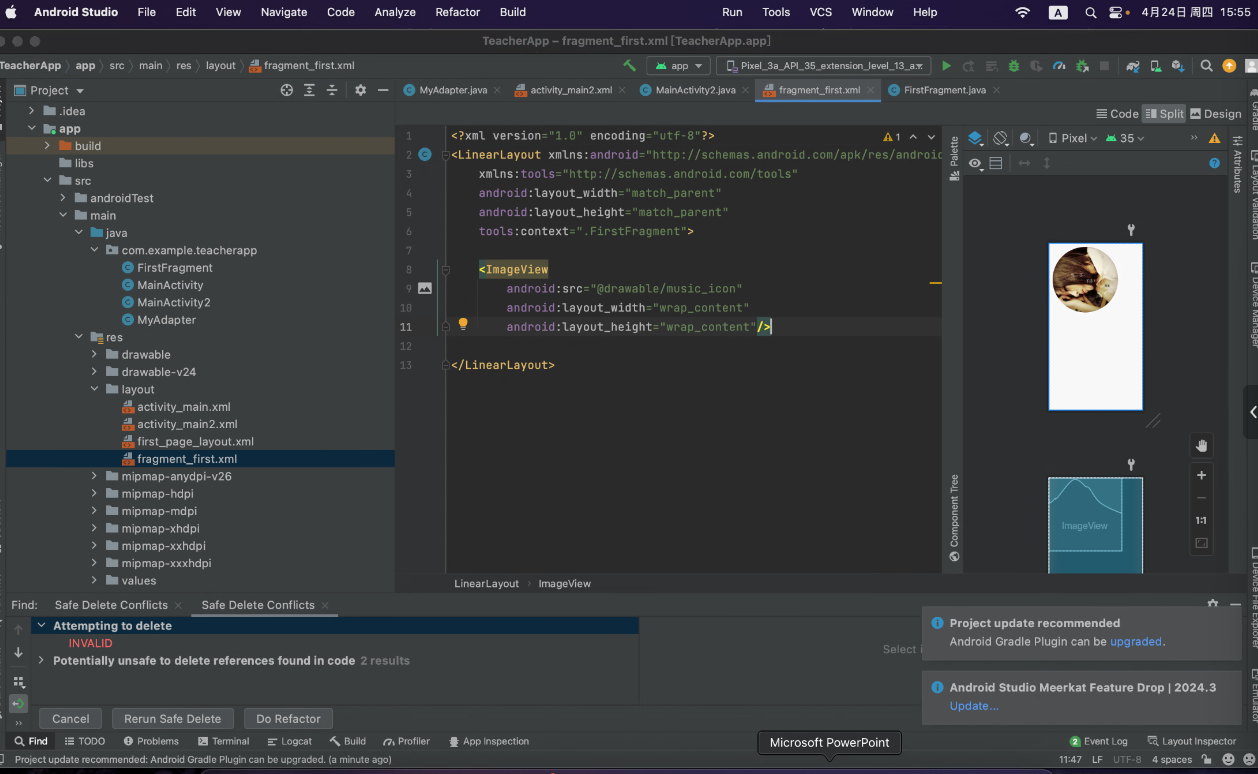Open the profiler gauge icon in the toolbar
This screenshot has width=1258, height=774.
[1059, 66]
